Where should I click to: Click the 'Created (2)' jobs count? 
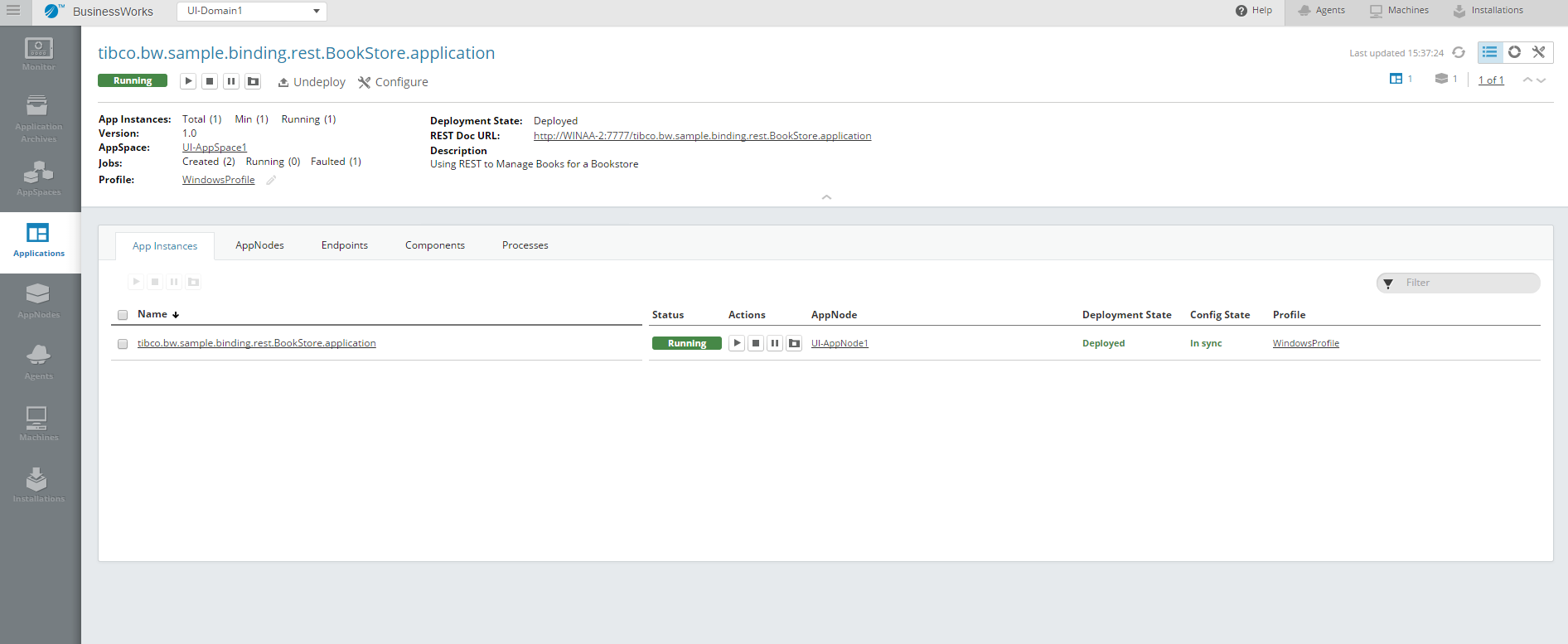pyautogui.click(x=209, y=162)
